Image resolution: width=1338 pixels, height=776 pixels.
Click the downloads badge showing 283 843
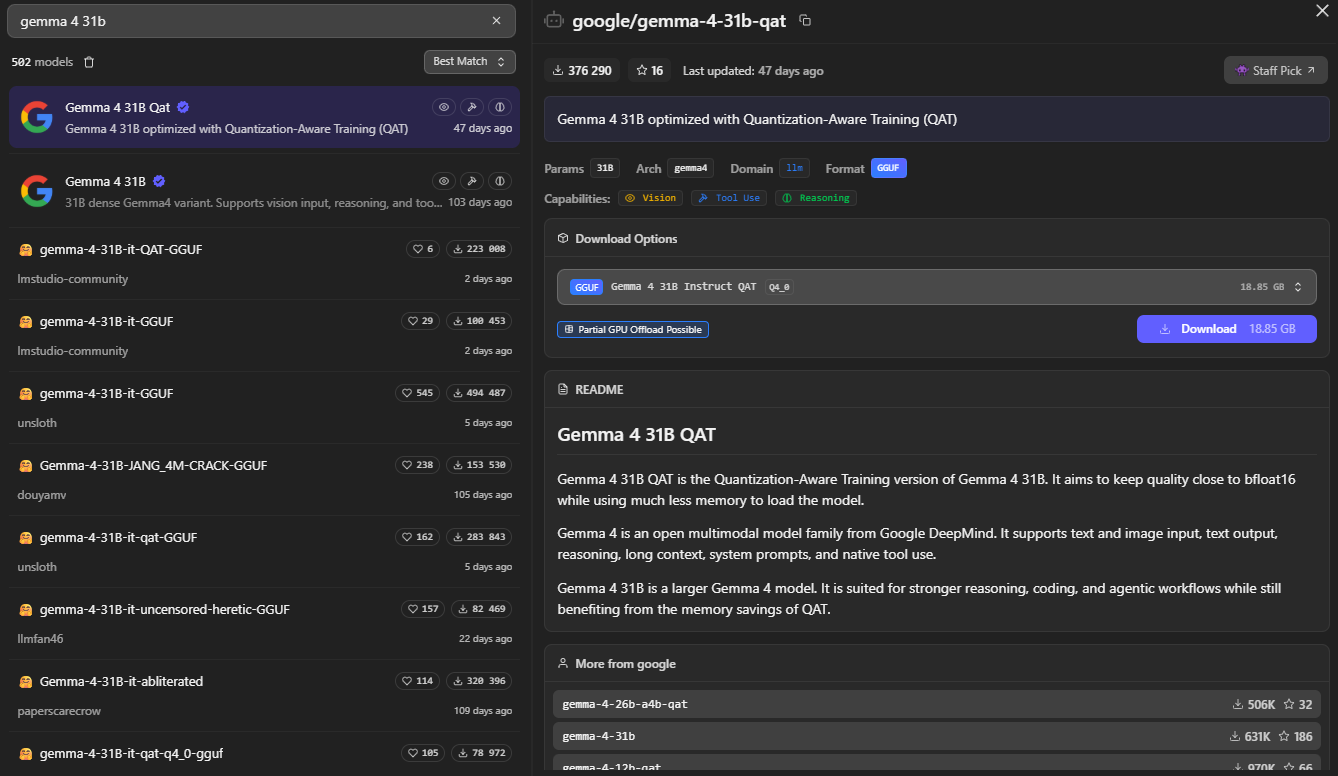(479, 537)
